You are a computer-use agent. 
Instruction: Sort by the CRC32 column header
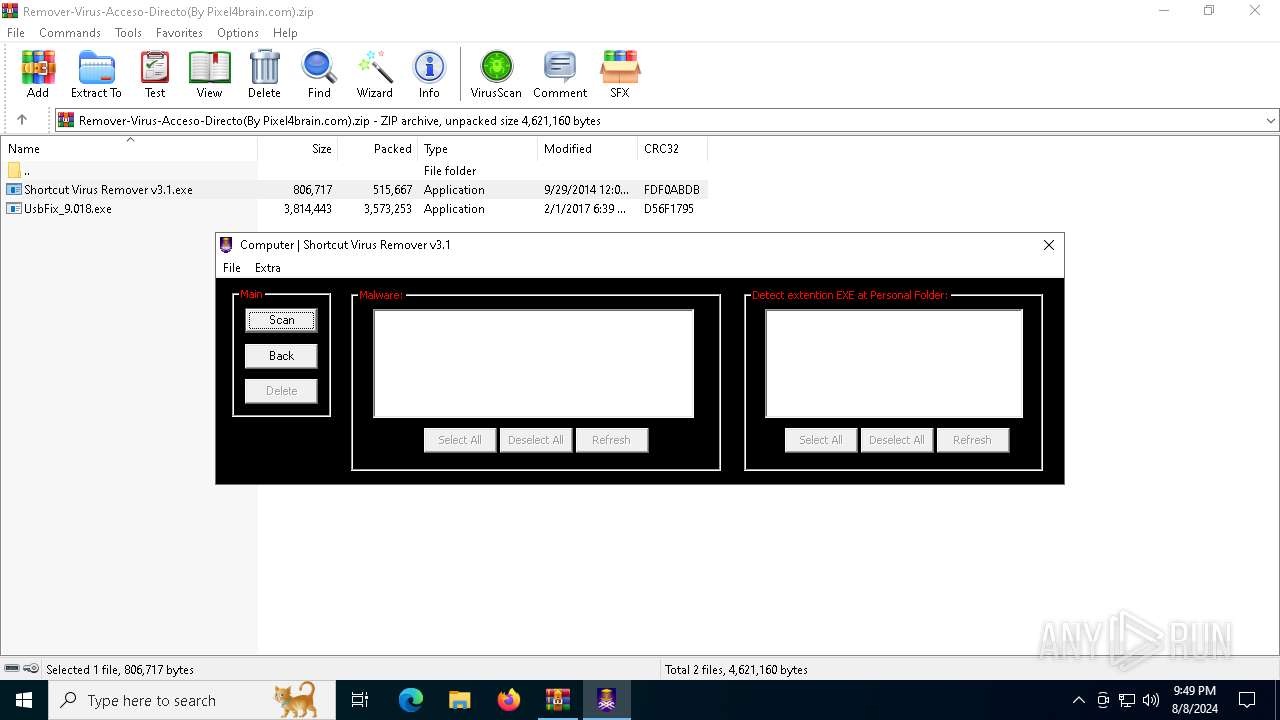pos(673,149)
